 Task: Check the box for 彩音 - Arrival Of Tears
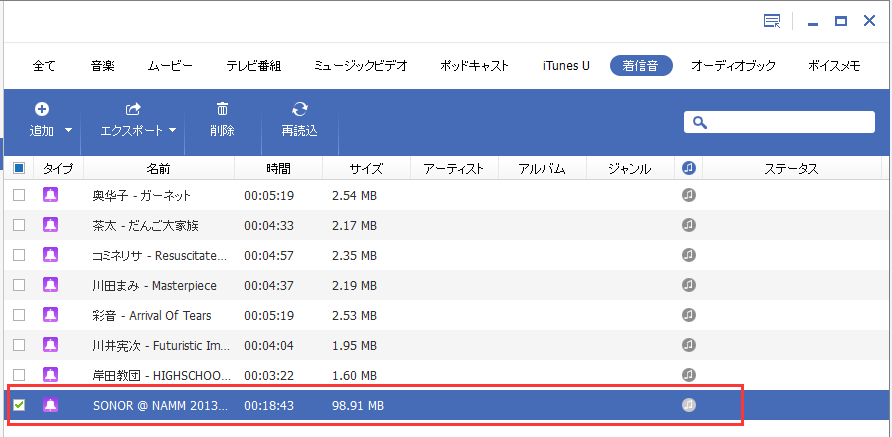pyautogui.click(x=19, y=315)
